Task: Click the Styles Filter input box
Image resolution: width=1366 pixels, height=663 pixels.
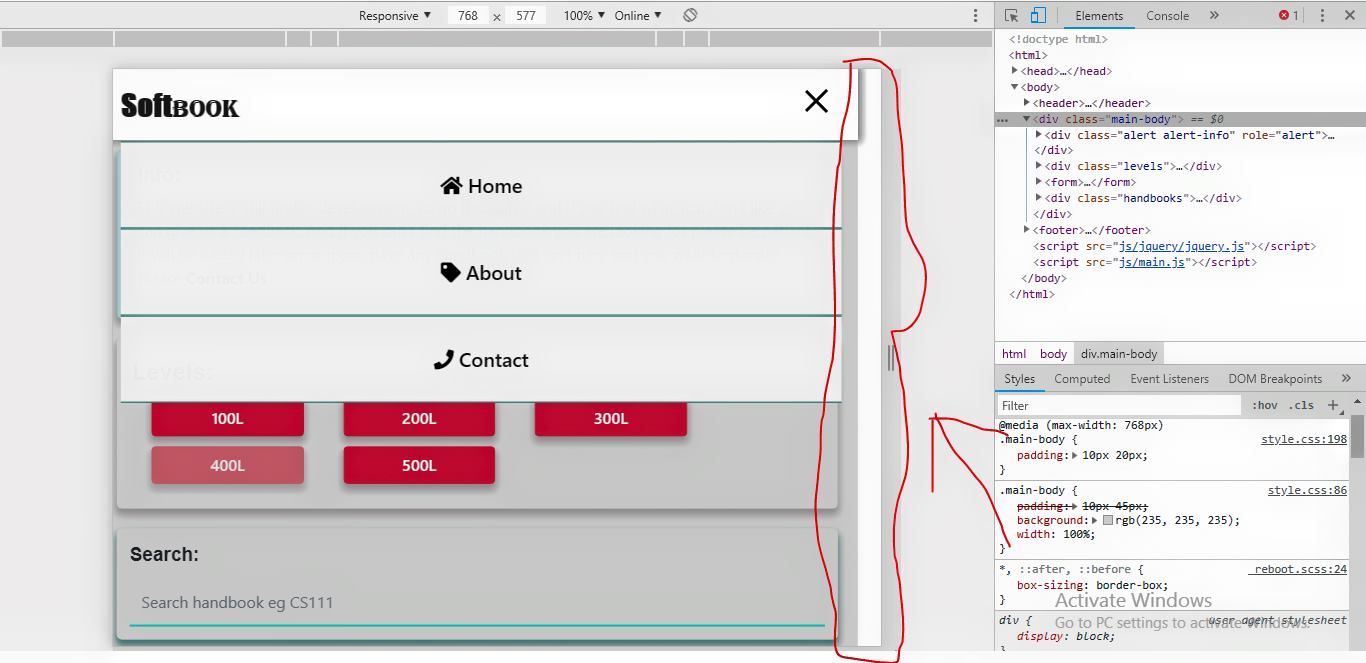Action: pos(1119,405)
